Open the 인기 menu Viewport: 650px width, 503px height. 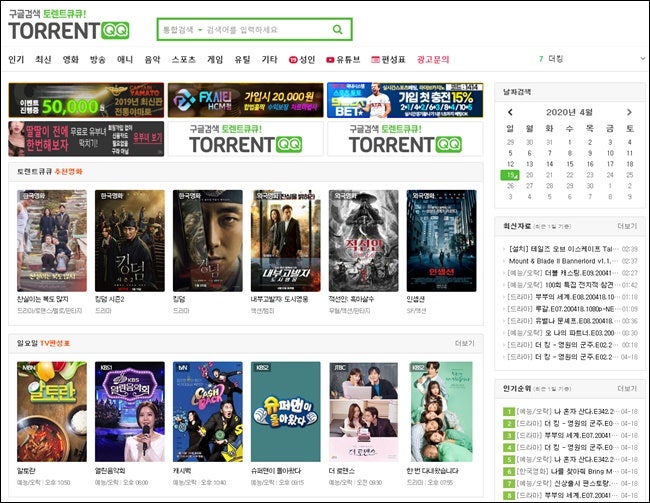[16, 59]
